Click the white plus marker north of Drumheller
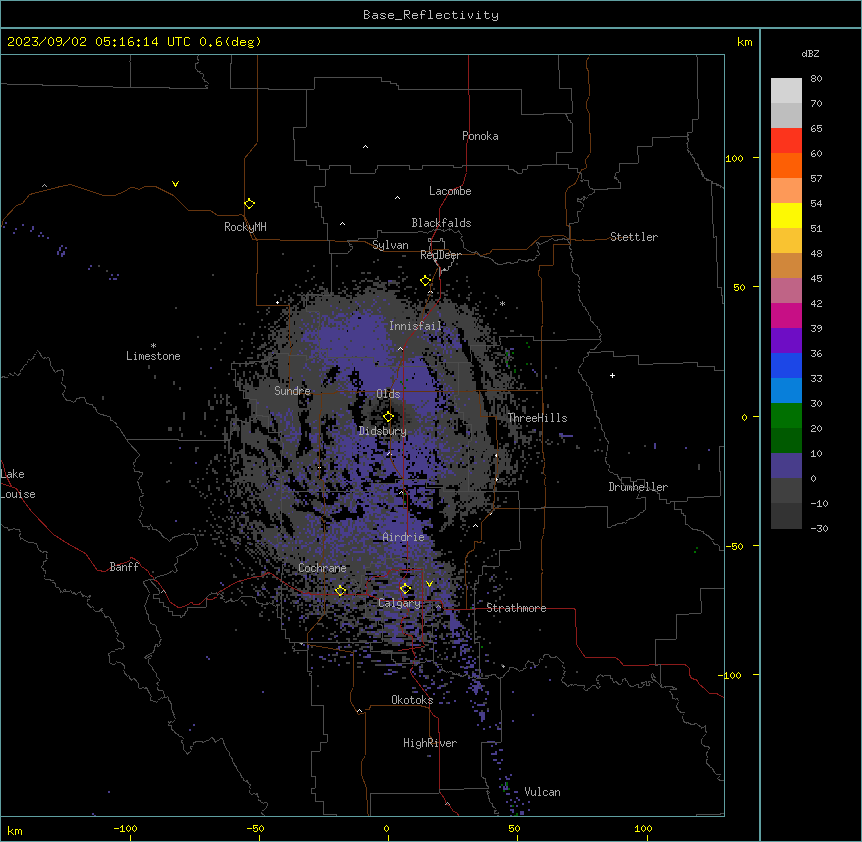This screenshot has width=862, height=842. pos(612,375)
